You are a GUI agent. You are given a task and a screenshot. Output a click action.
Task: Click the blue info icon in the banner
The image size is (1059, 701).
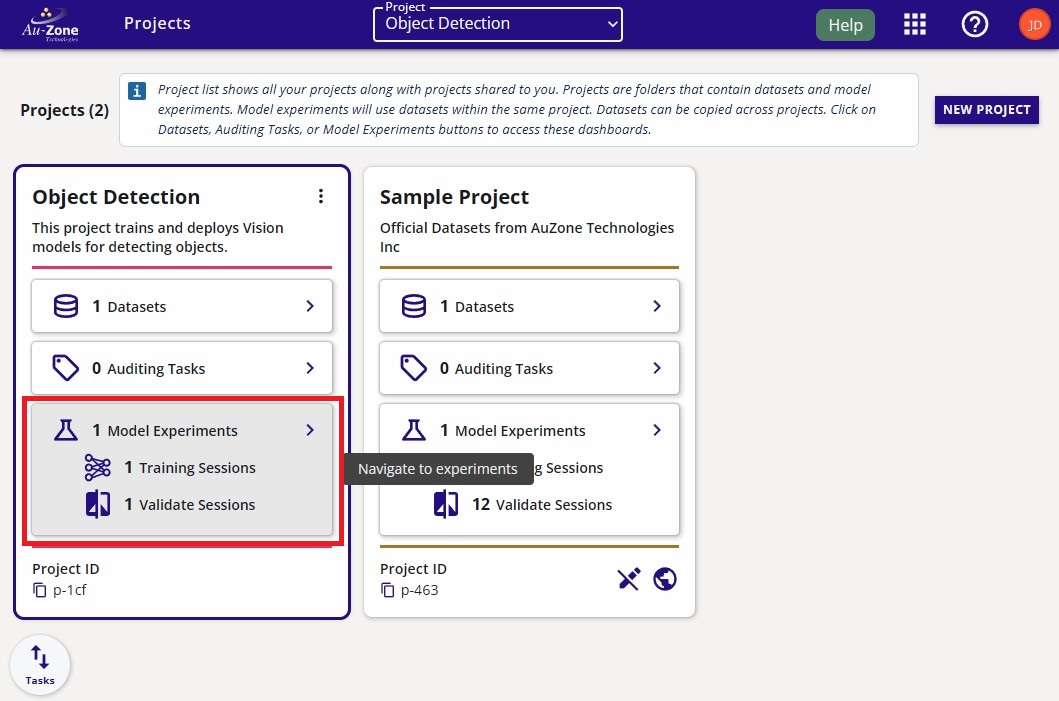tap(138, 91)
